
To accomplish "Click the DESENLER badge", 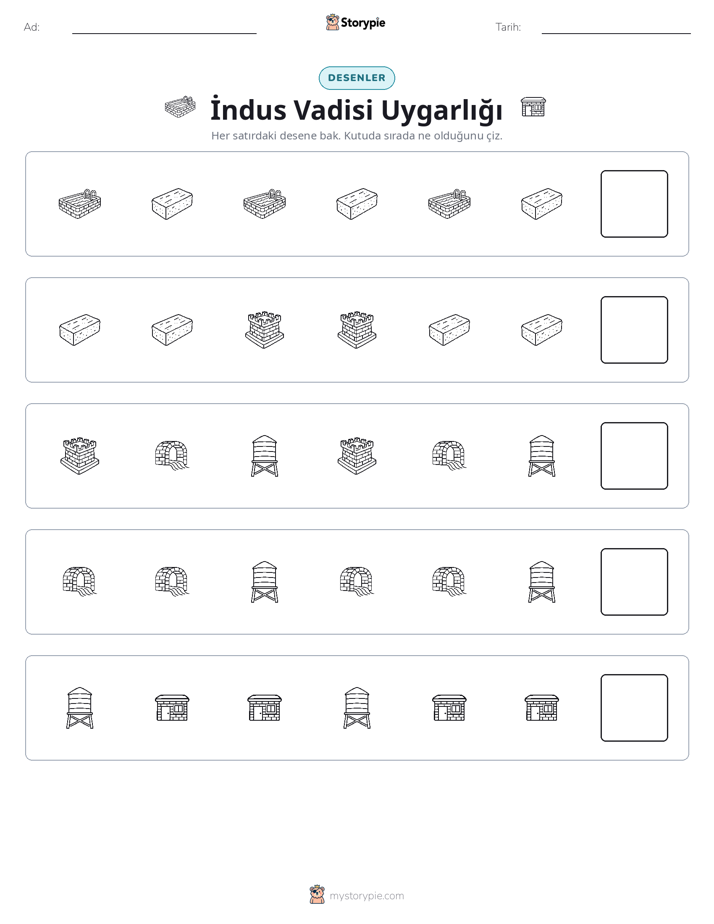I will [356, 78].
